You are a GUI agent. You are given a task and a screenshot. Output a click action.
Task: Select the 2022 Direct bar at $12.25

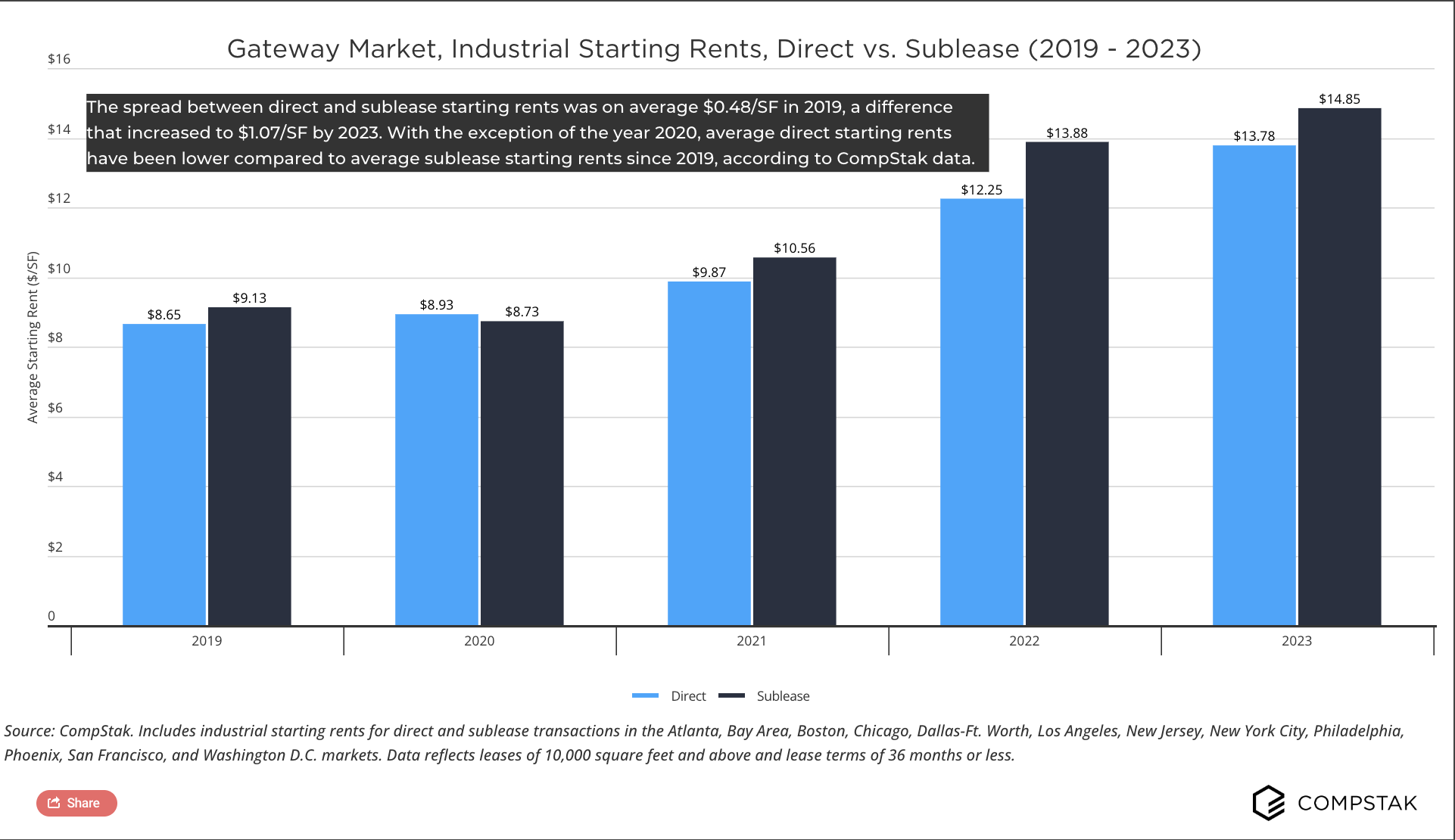tap(982, 412)
